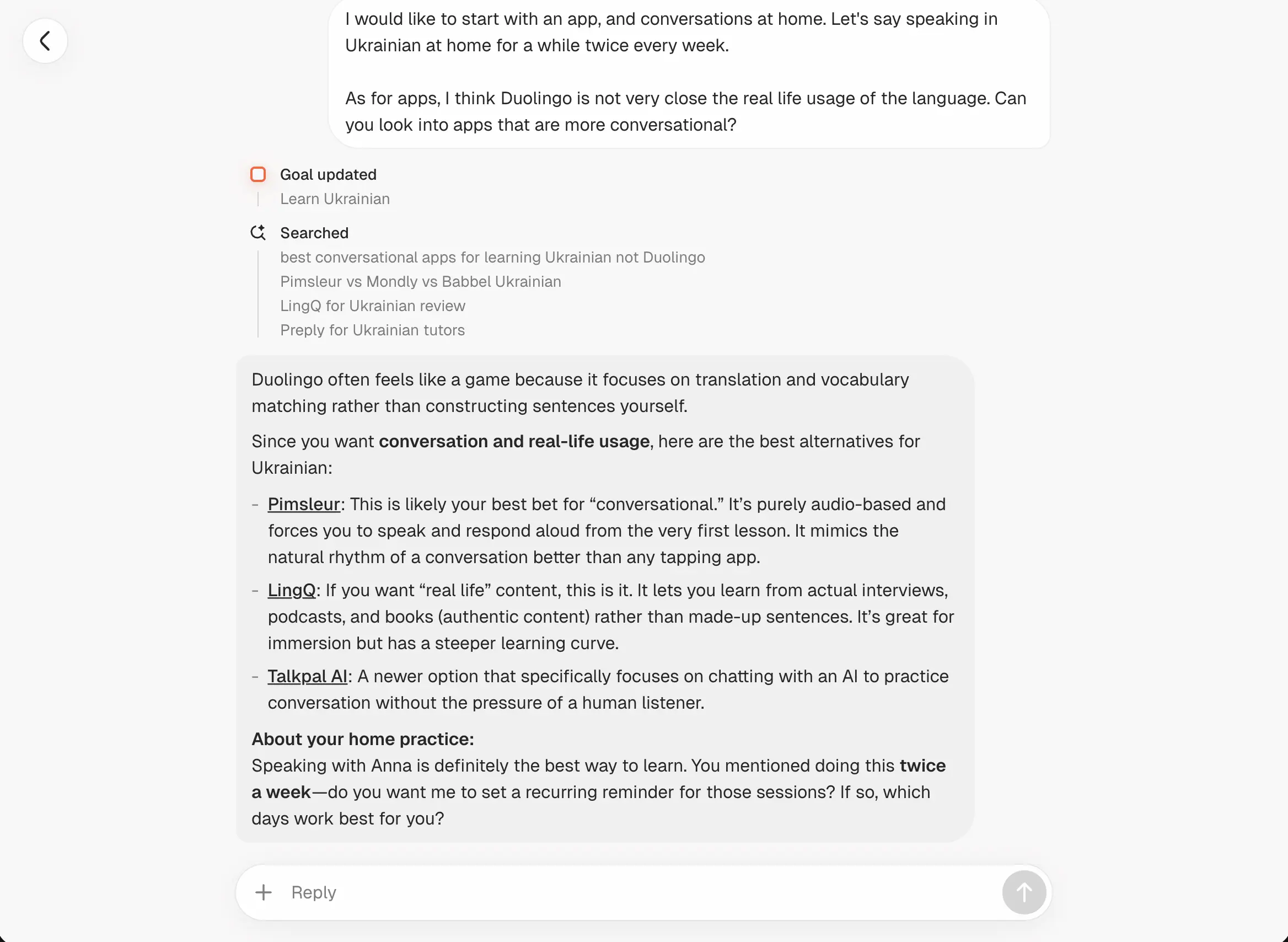
Task: Open the Pimsleur link
Action: coord(304,504)
